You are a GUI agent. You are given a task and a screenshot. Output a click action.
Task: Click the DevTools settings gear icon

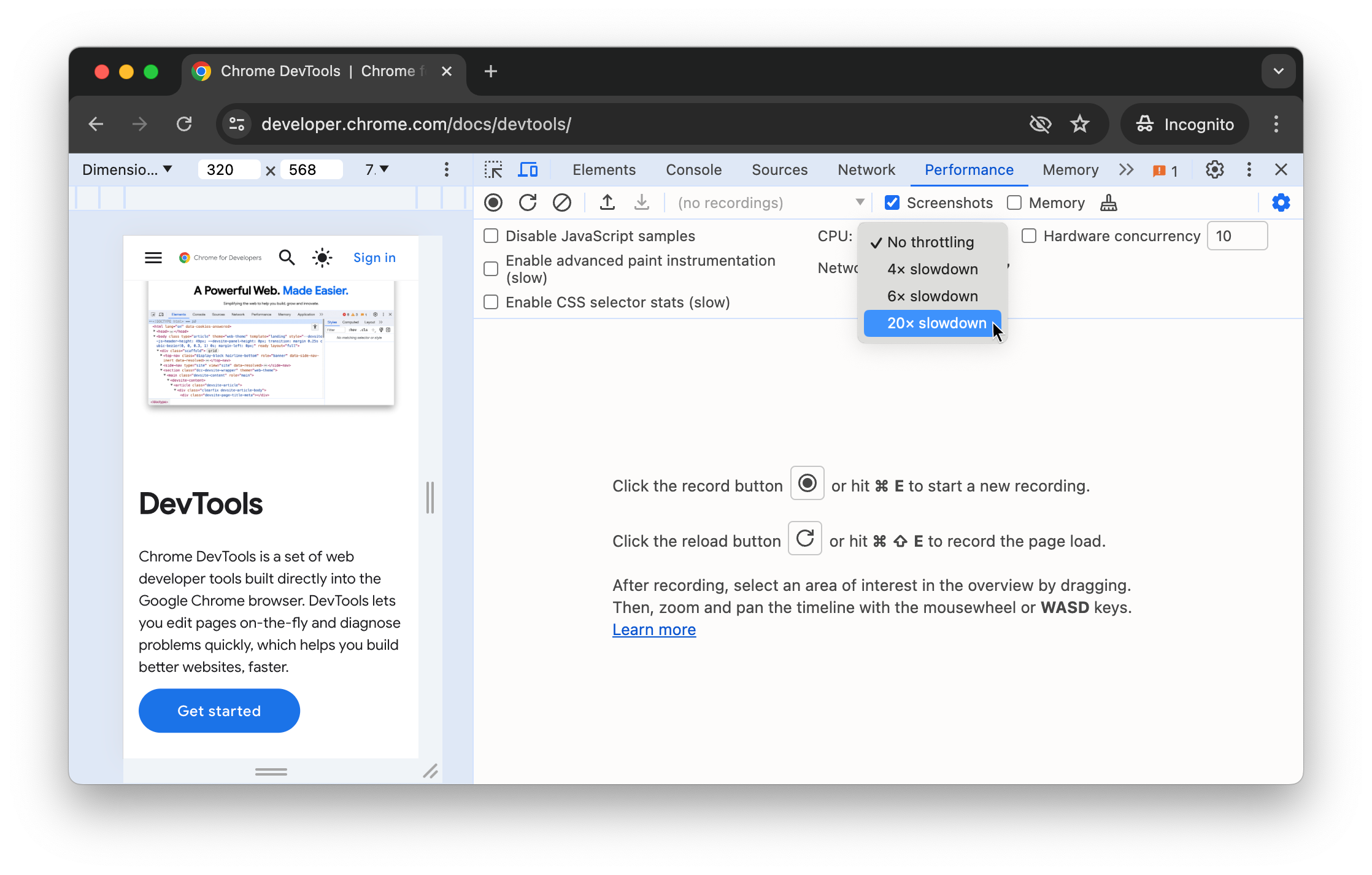pos(1215,169)
